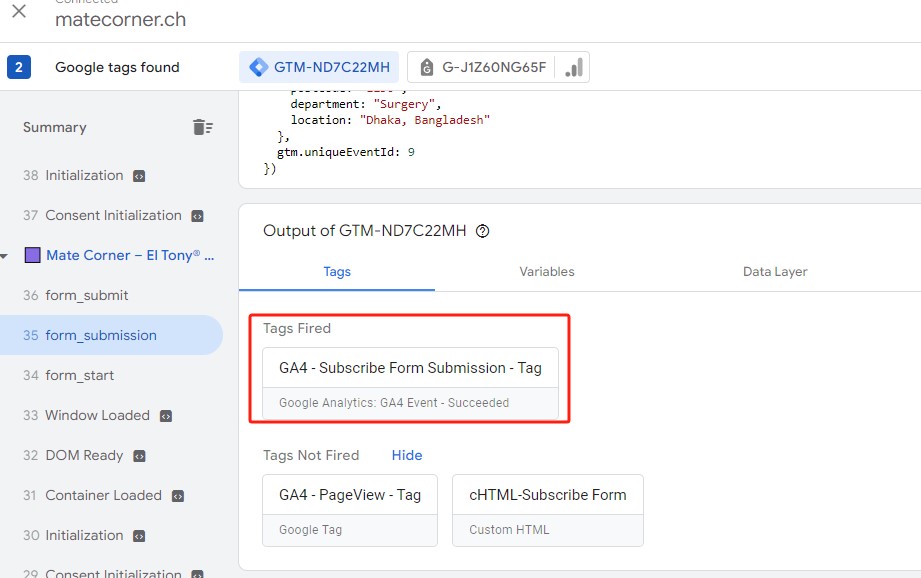
Task: Open the bar chart analytics icon
Action: (574, 67)
